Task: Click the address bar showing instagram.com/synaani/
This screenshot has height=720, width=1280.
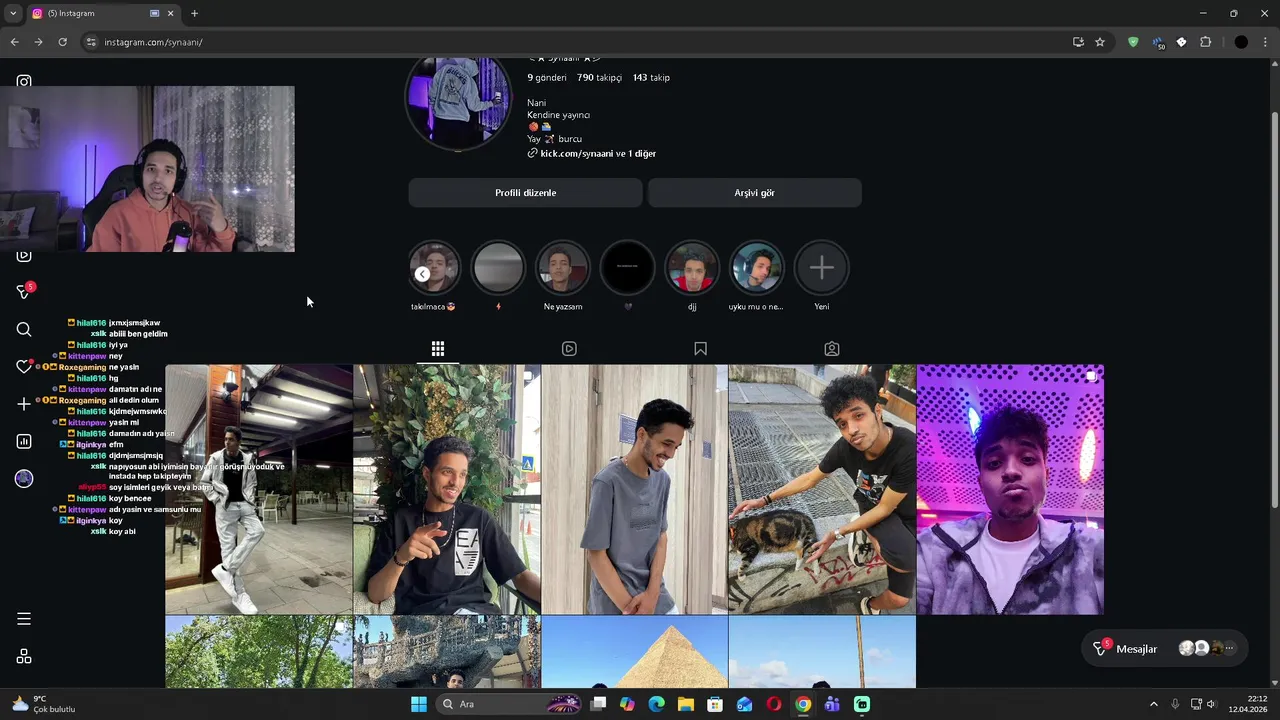Action: [580, 42]
